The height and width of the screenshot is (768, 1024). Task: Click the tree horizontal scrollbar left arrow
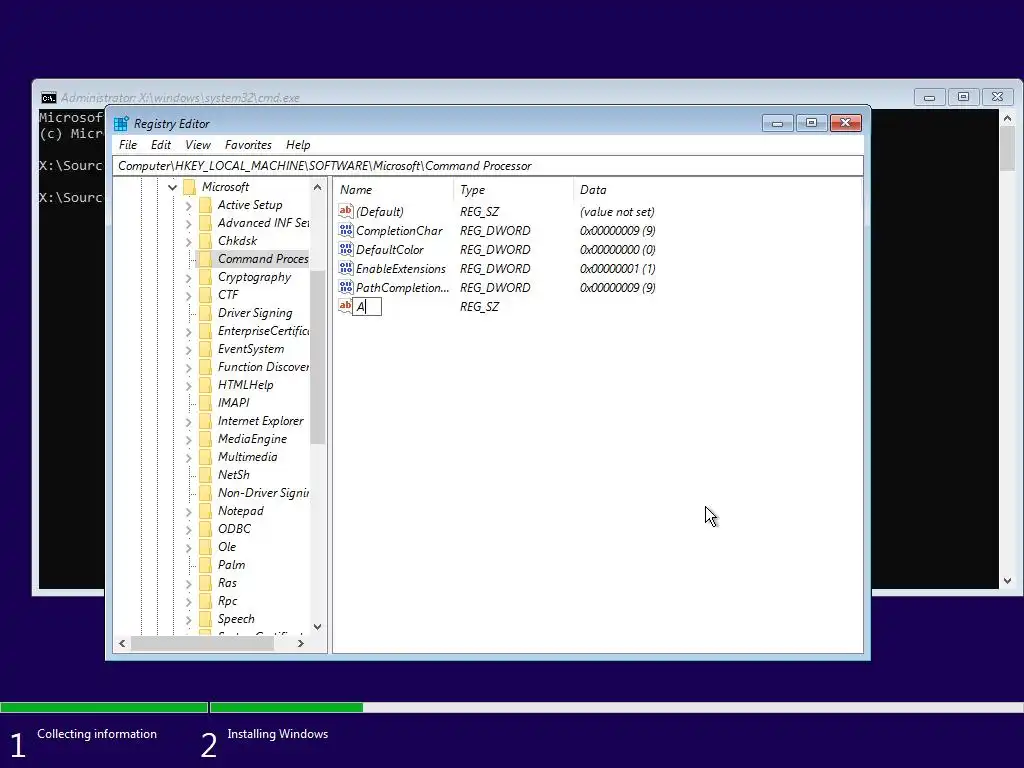(122, 643)
